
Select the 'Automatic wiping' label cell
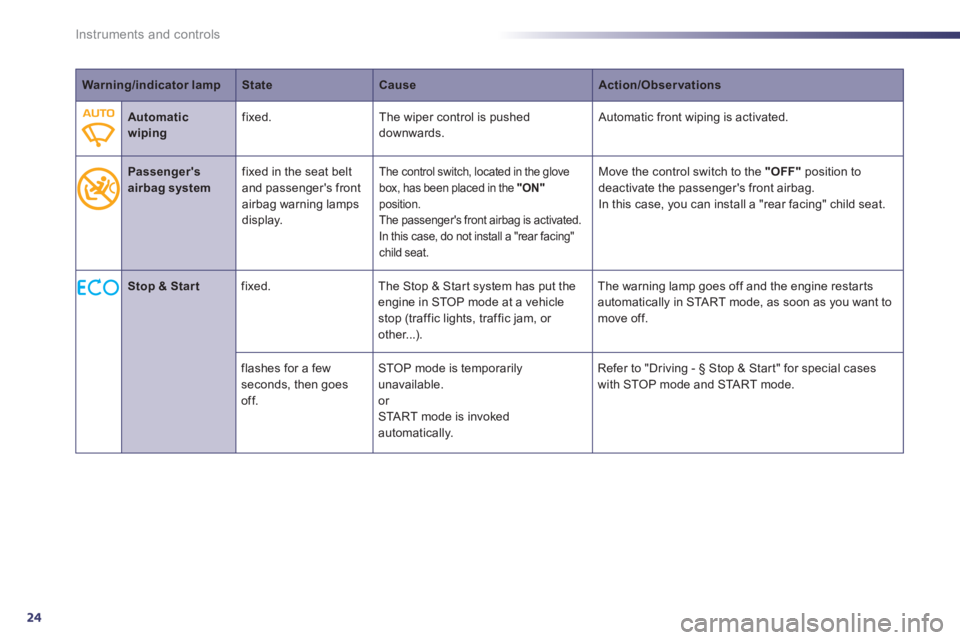pyautogui.click(x=178, y=129)
